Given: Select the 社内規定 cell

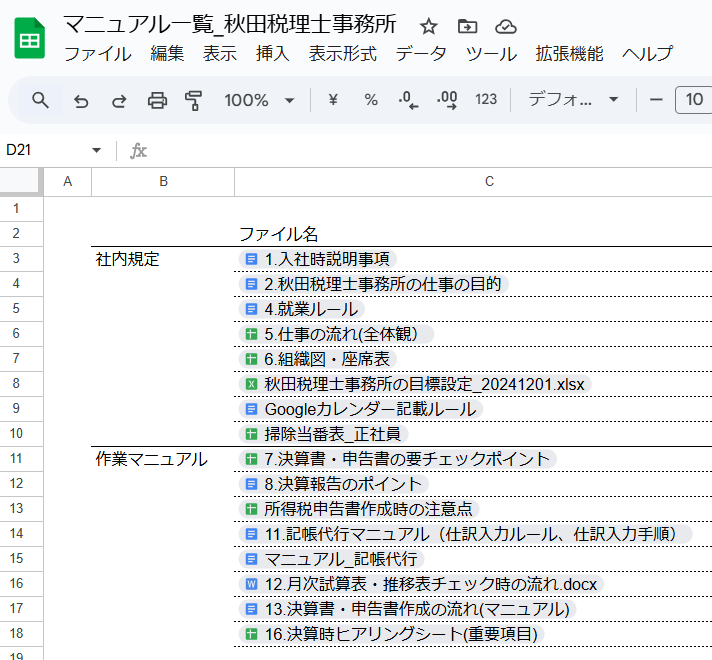Looking at the screenshot, I should tap(163, 259).
